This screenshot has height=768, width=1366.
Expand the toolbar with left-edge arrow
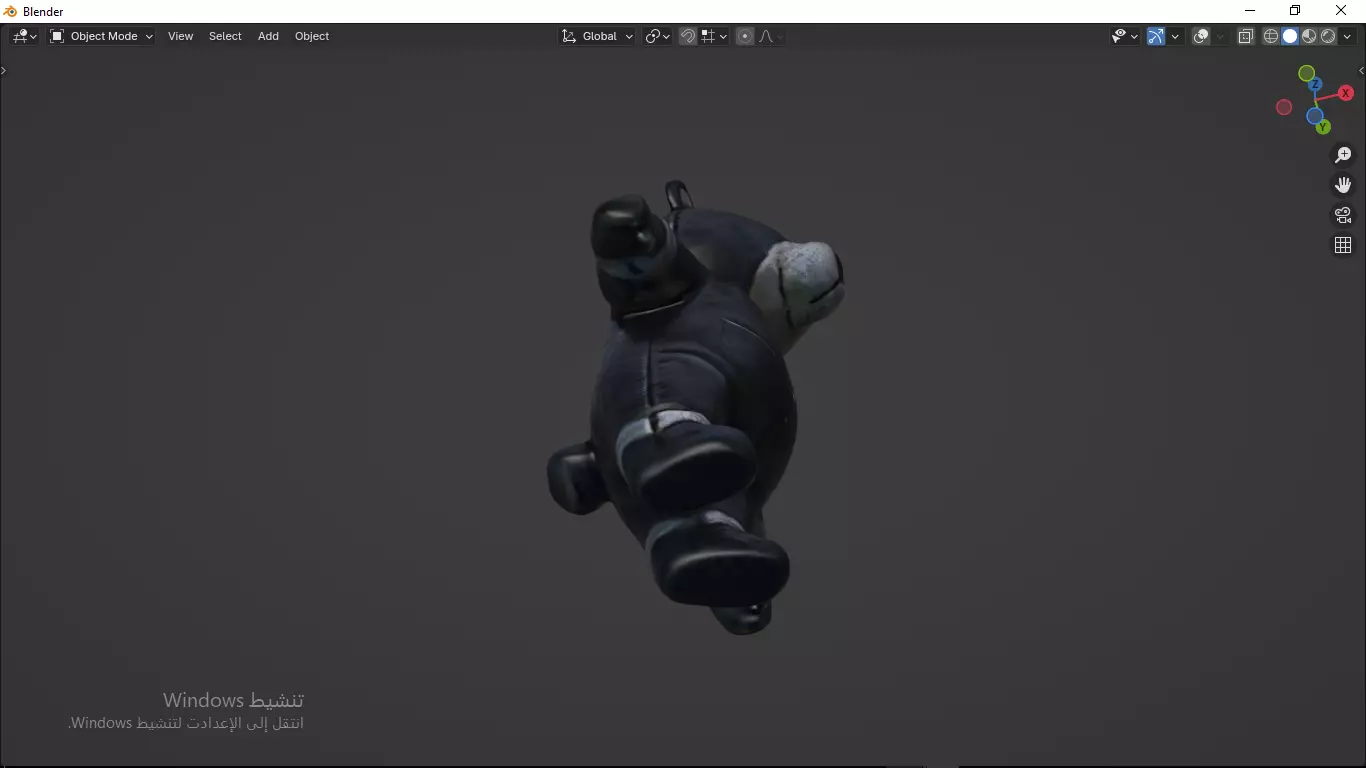[4, 70]
